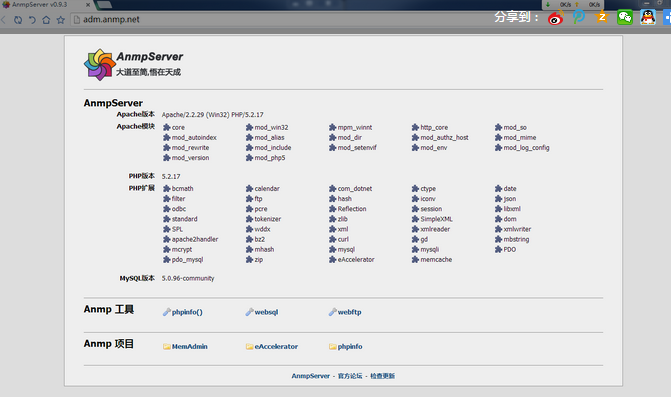
Task: Close the AnmpServer v0.9.3 tab
Action: tap(88, 5)
